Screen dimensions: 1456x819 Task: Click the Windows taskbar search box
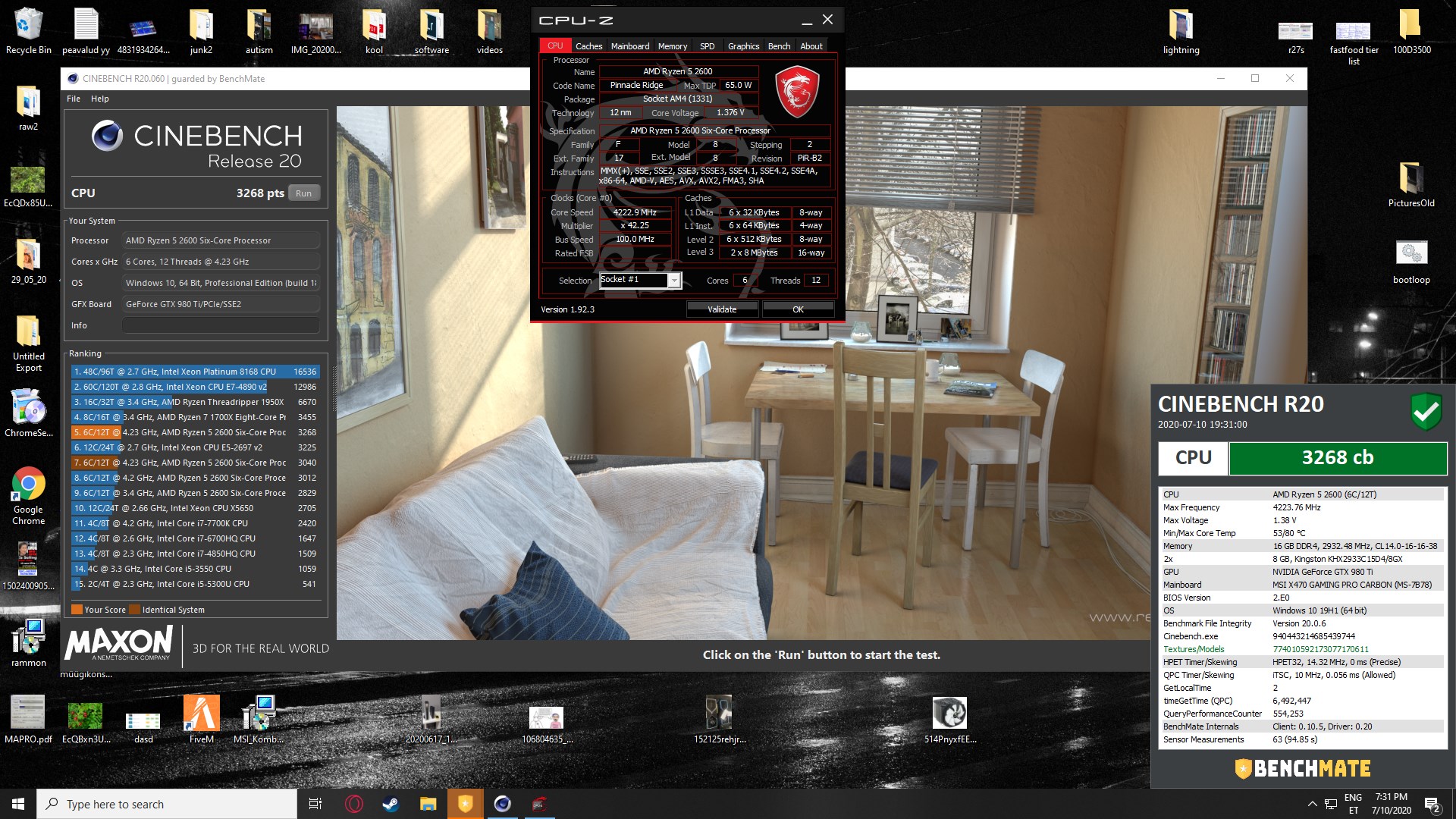pyautogui.click(x=167, y=804)
